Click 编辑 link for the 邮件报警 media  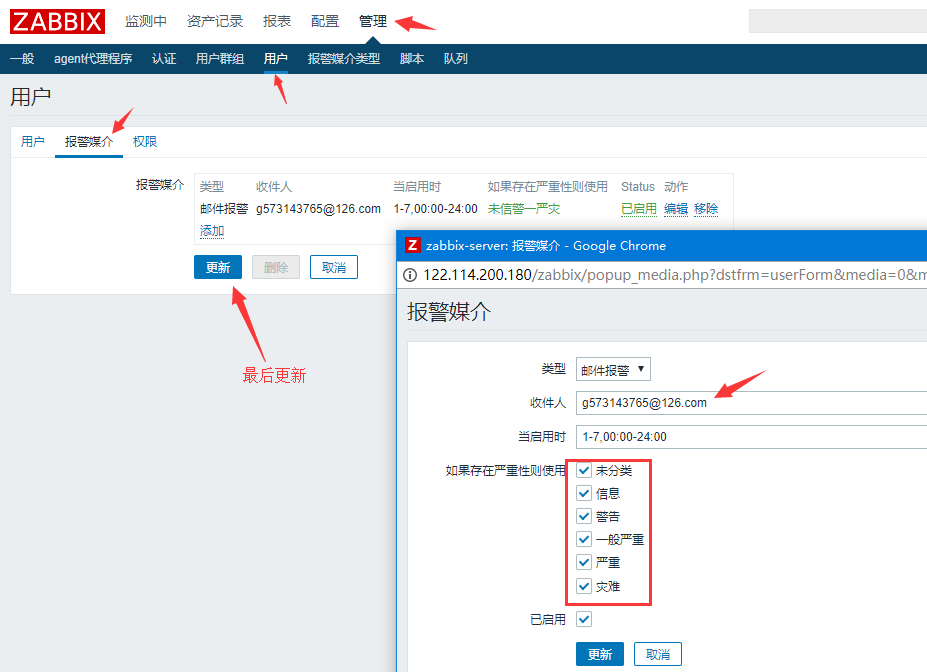(x=676, y=209)
